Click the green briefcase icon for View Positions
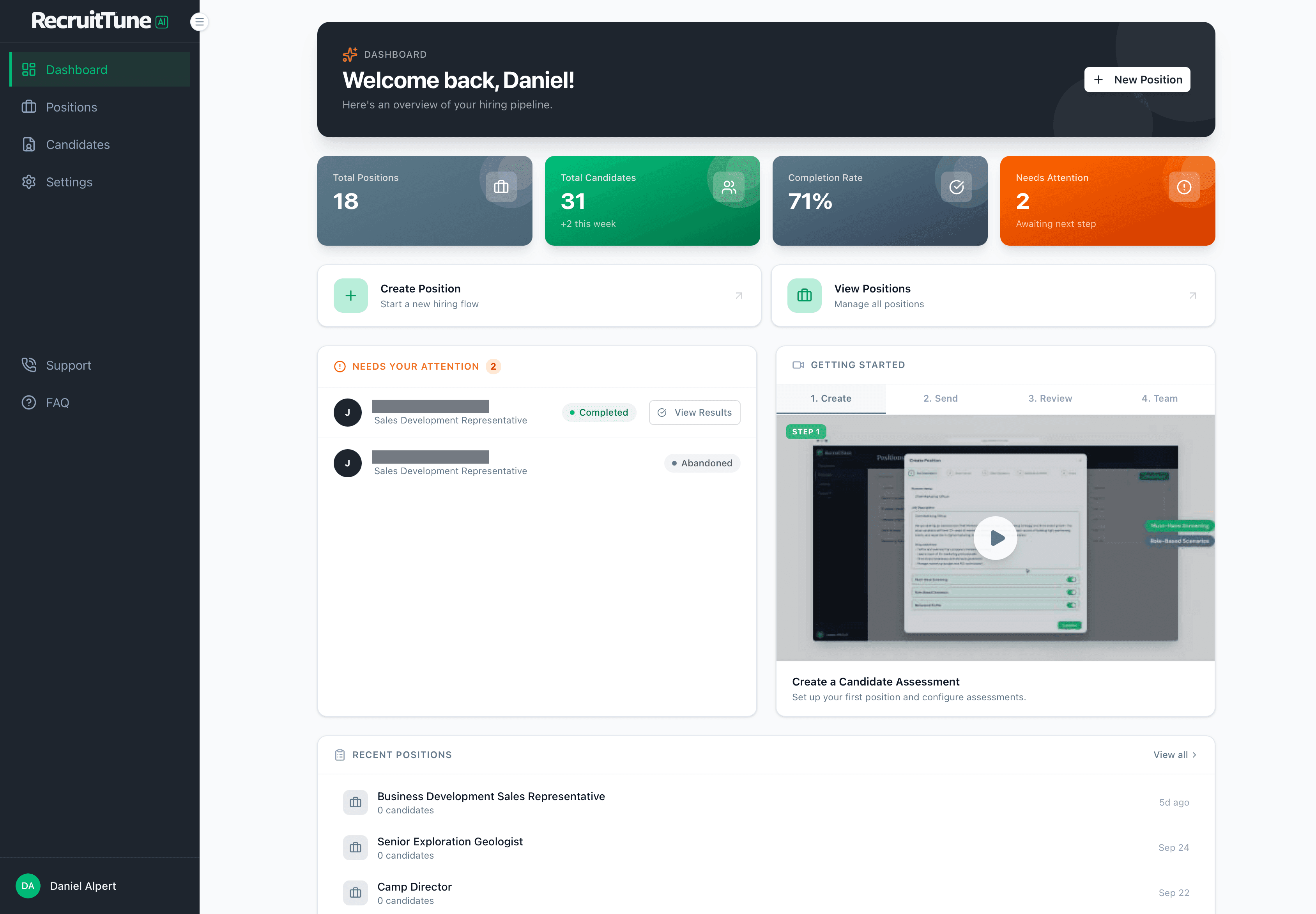The image size is (1316, 914). tap(804, 296)
